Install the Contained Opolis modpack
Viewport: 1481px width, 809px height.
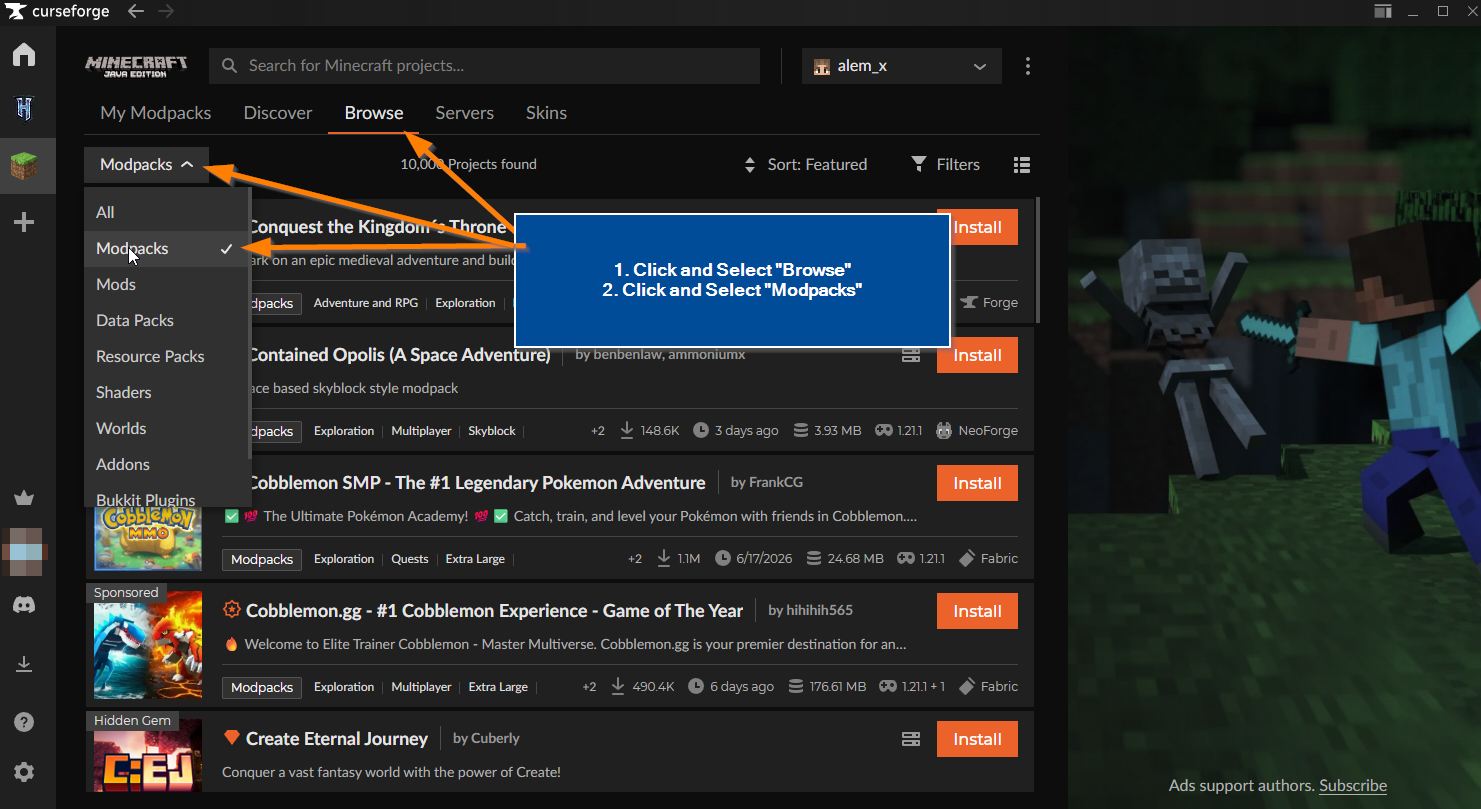click(977, 355)
